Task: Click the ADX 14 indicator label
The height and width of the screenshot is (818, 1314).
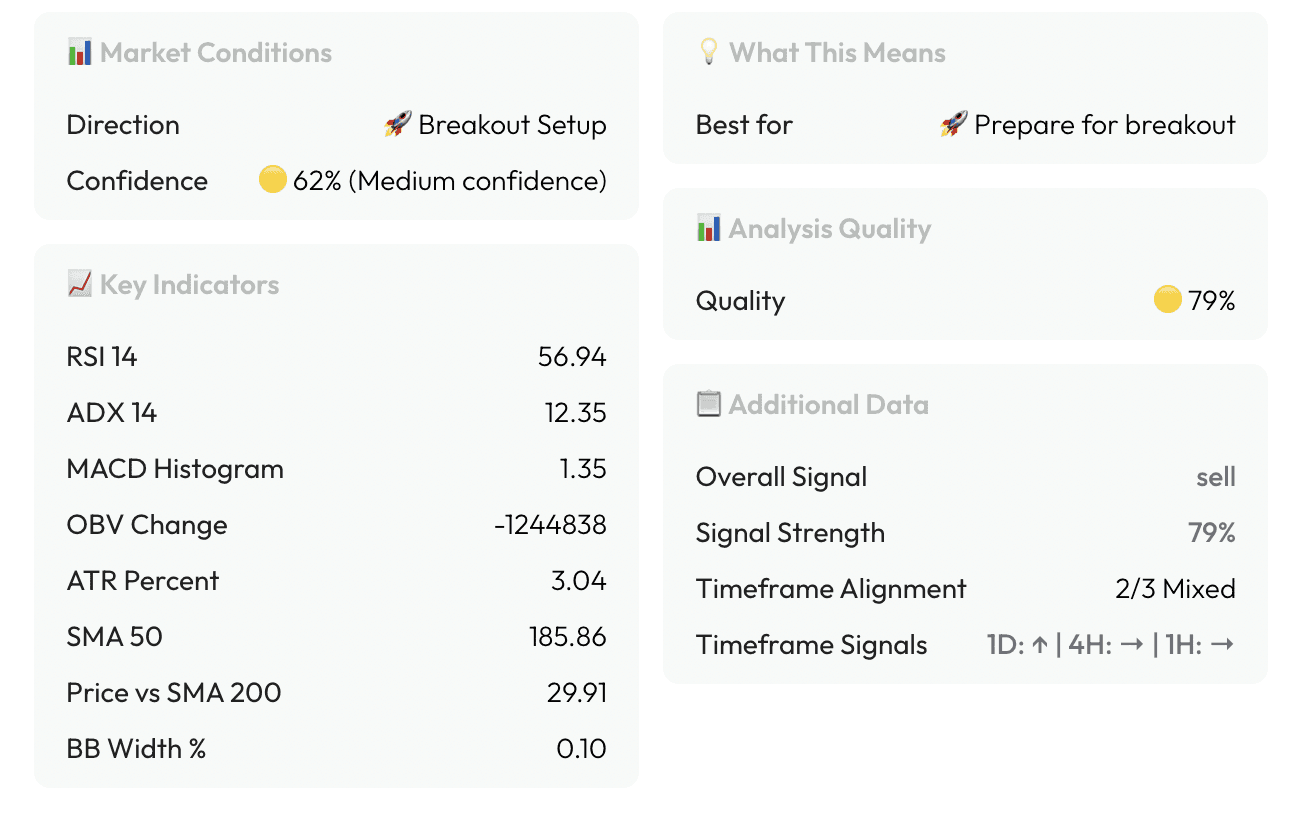Action: coord(112,413)
